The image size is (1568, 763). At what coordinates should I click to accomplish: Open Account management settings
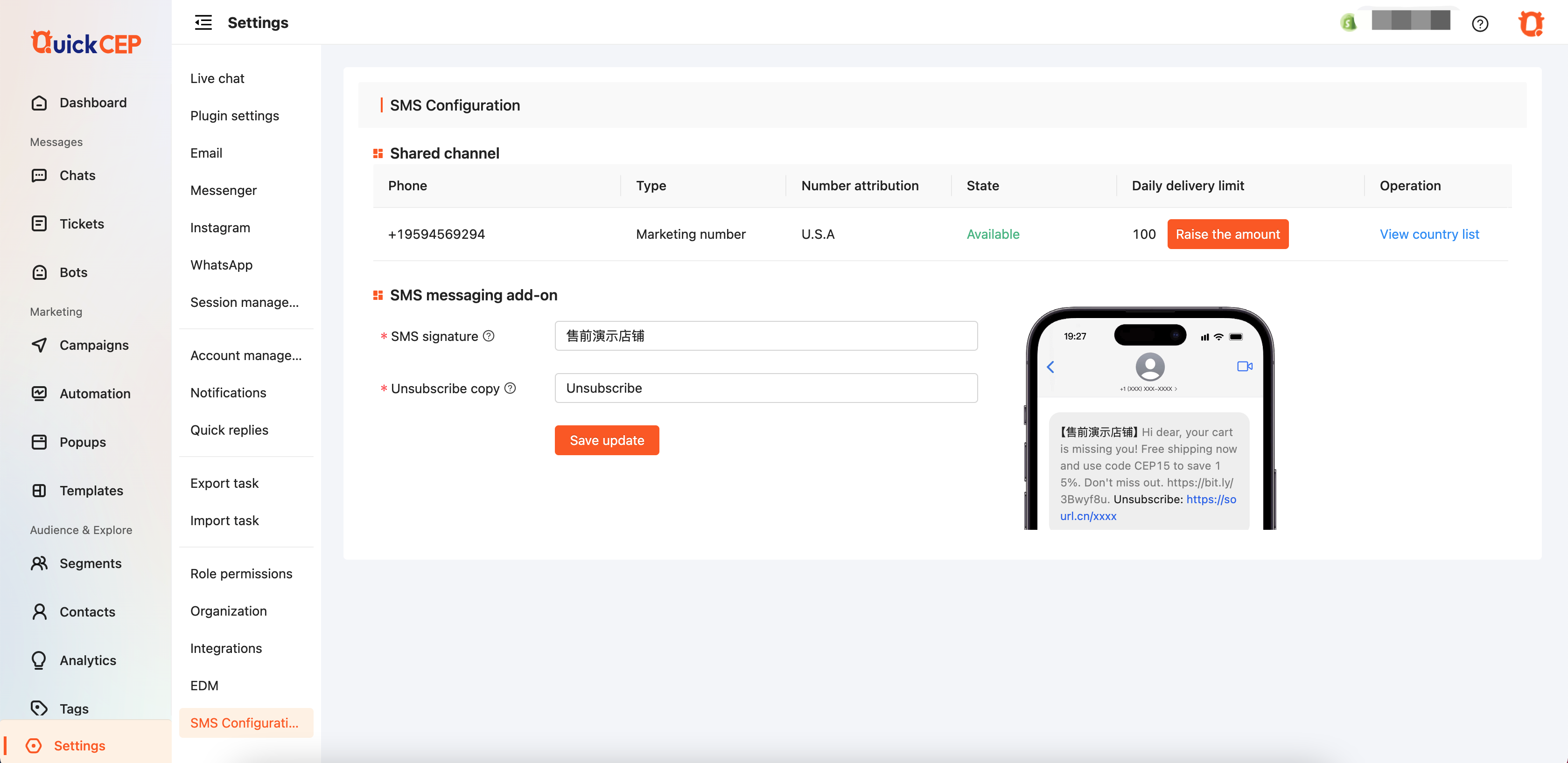pyautogui.click(x=246, y=355)
